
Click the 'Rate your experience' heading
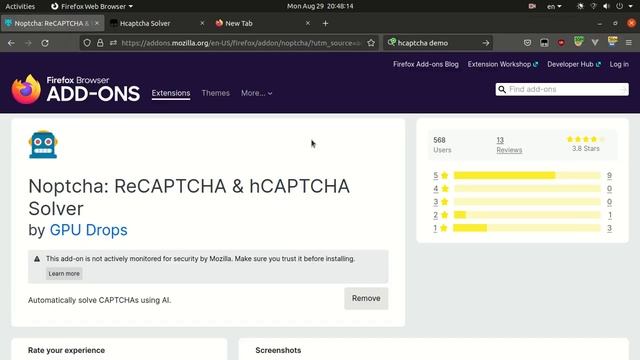coord(66,350)
